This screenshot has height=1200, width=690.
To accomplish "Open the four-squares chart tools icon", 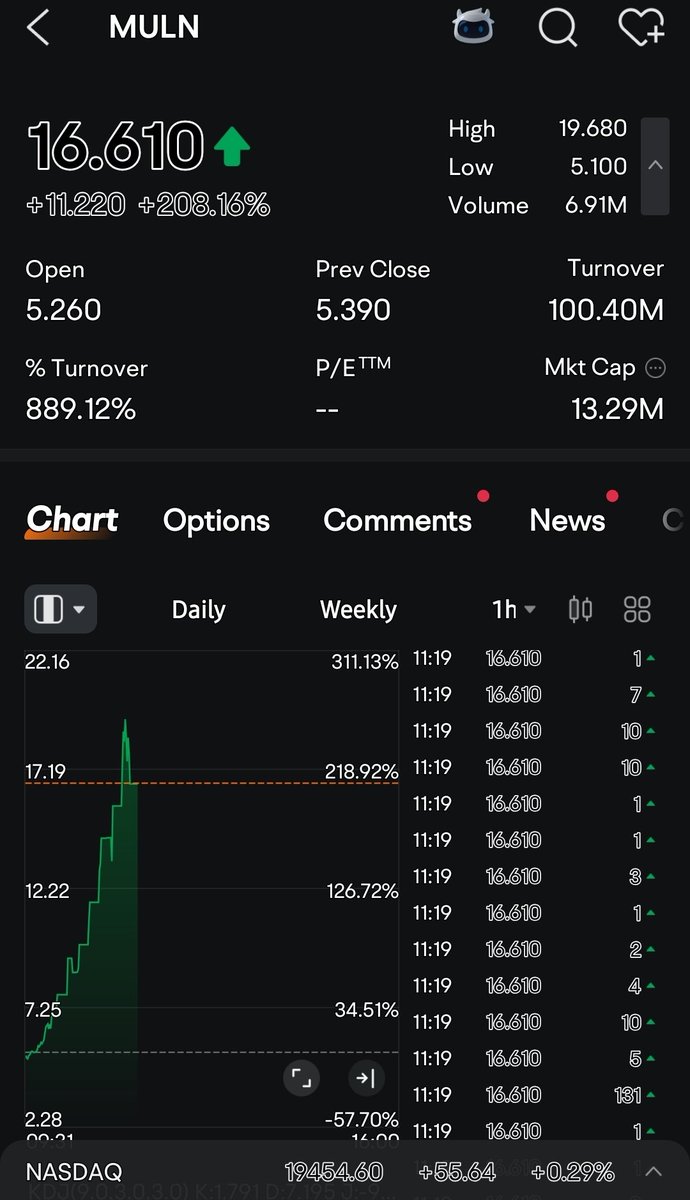I will 637,610.
